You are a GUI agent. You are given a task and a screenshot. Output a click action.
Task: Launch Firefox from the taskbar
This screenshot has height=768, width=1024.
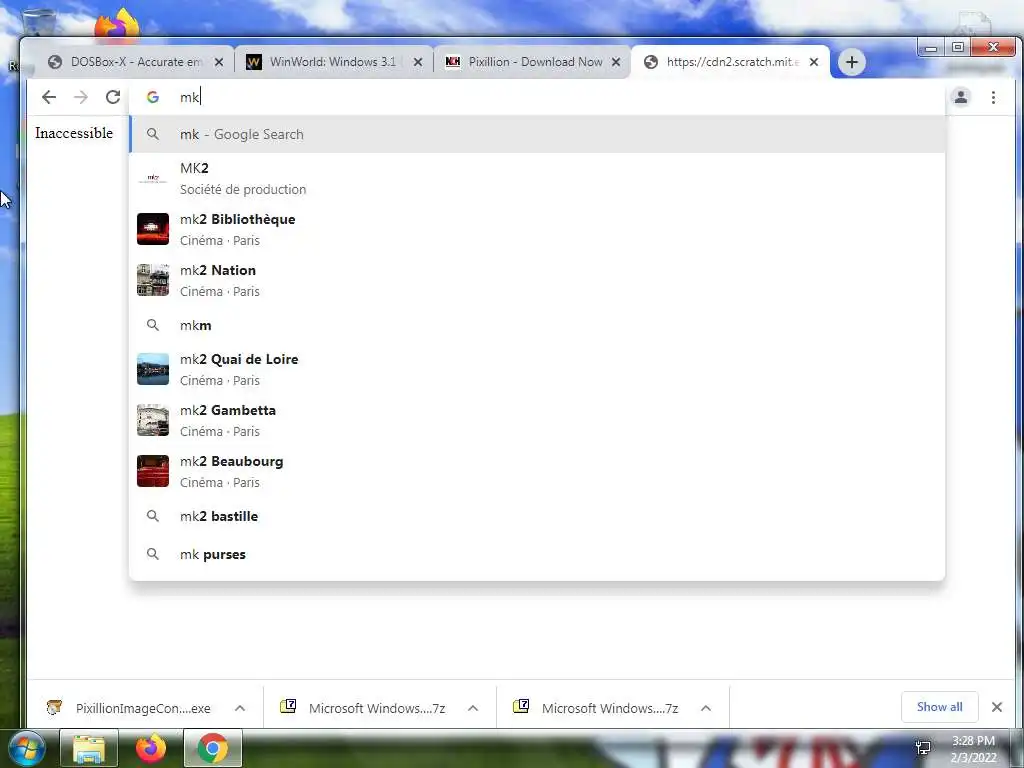click(x=151, y=749)
